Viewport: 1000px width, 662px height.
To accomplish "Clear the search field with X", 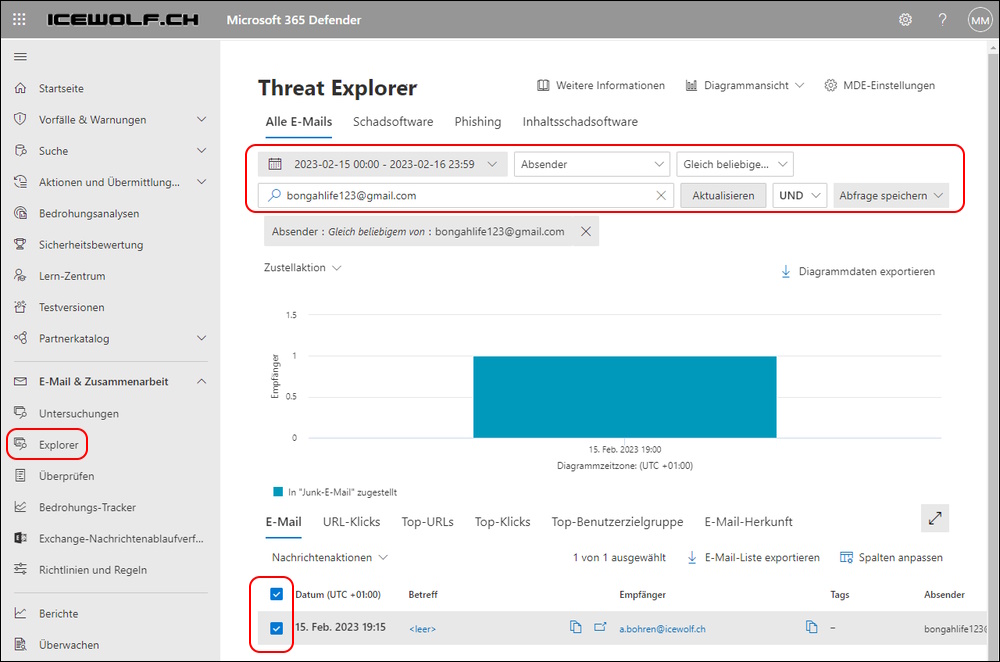I will [x=661, y=196].
